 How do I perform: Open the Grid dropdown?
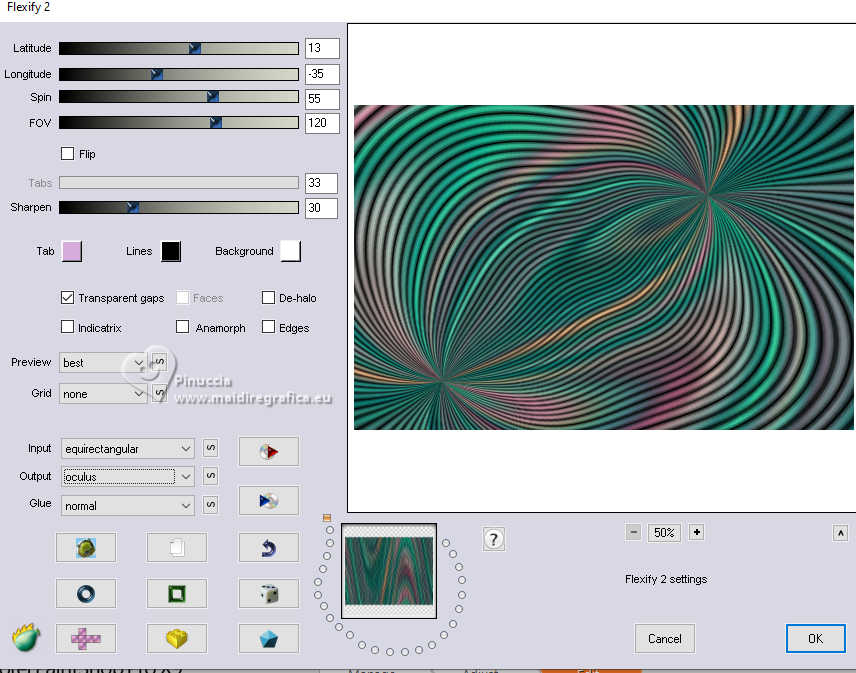pos(103,394)
